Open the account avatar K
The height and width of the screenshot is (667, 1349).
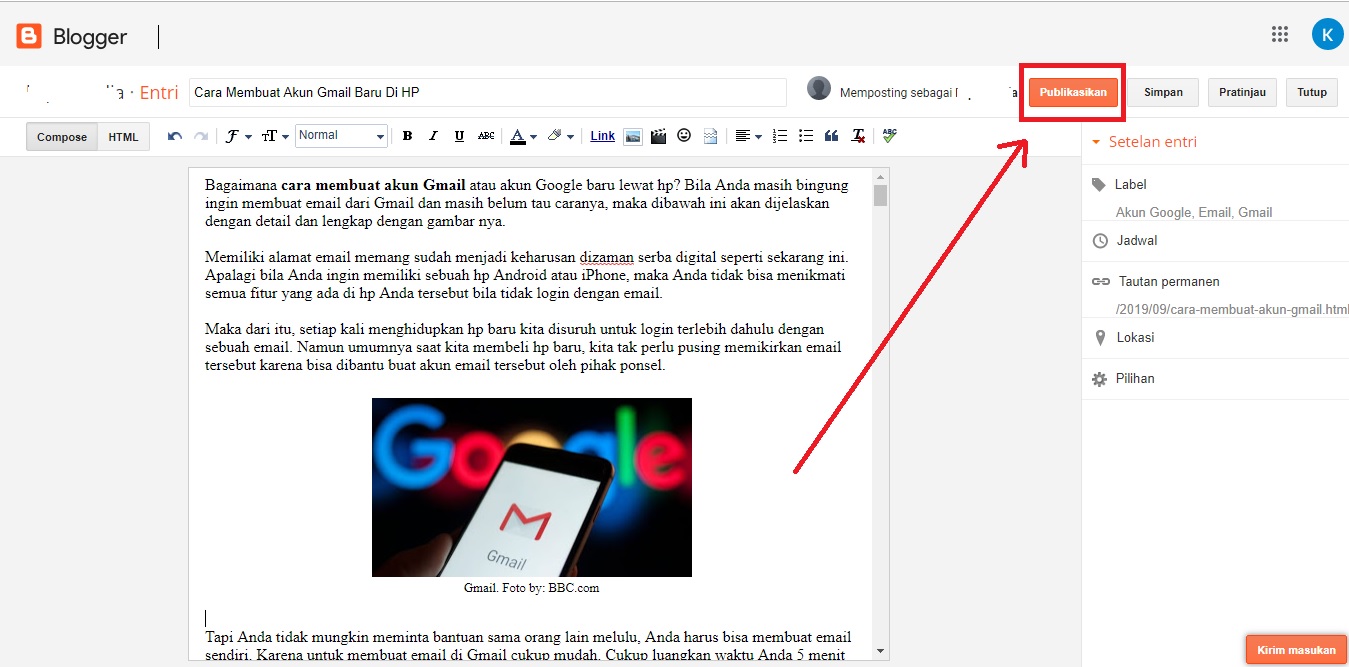click(1327, 34)
